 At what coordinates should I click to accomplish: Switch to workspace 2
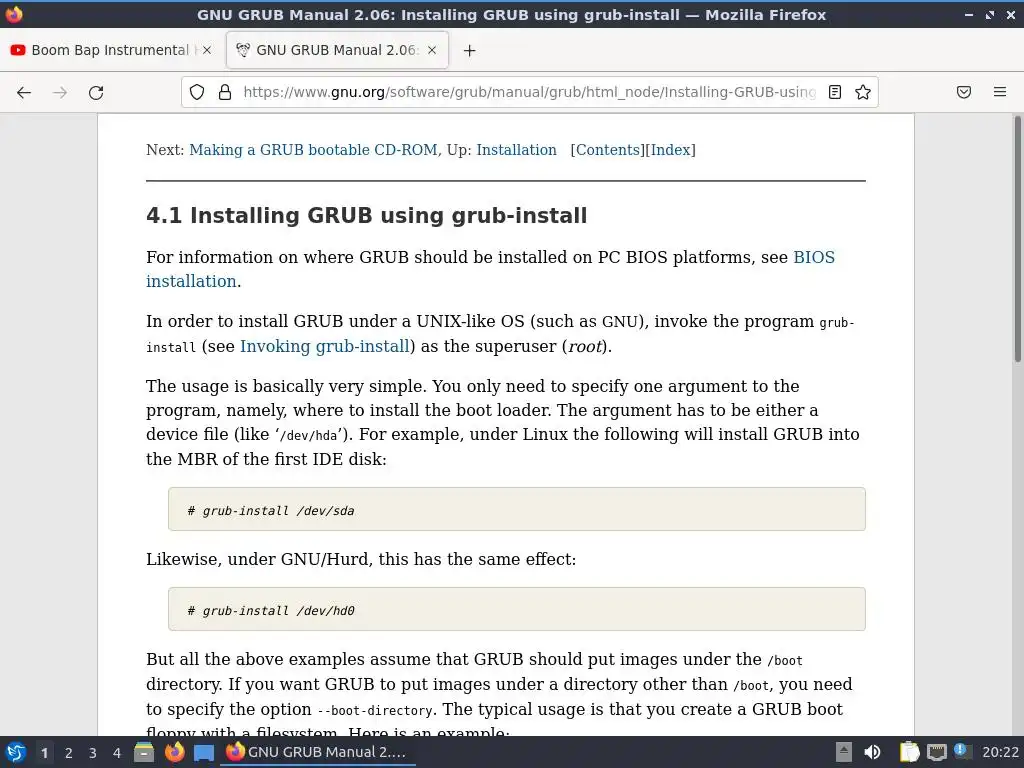(x=69, y=753)
